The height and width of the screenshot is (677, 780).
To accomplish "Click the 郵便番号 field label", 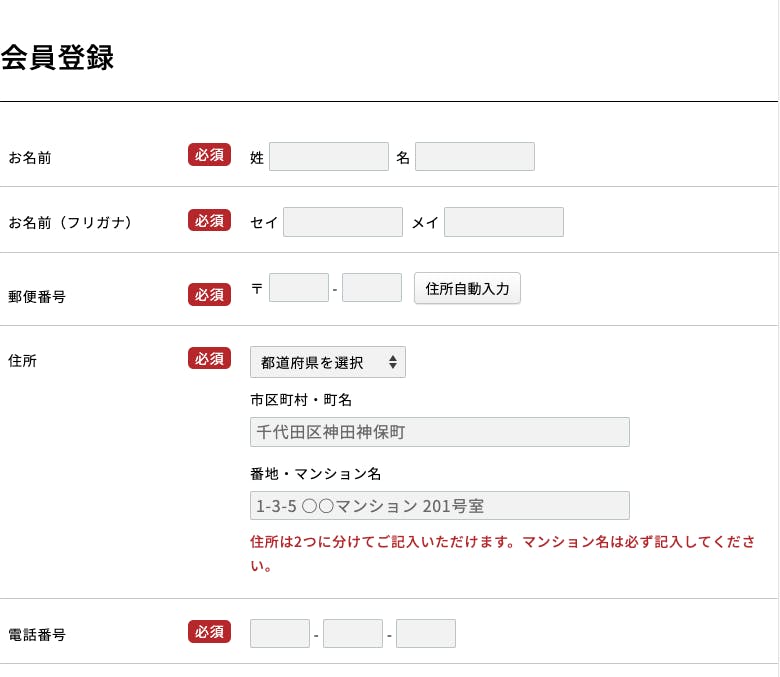I will coord(37,296).
